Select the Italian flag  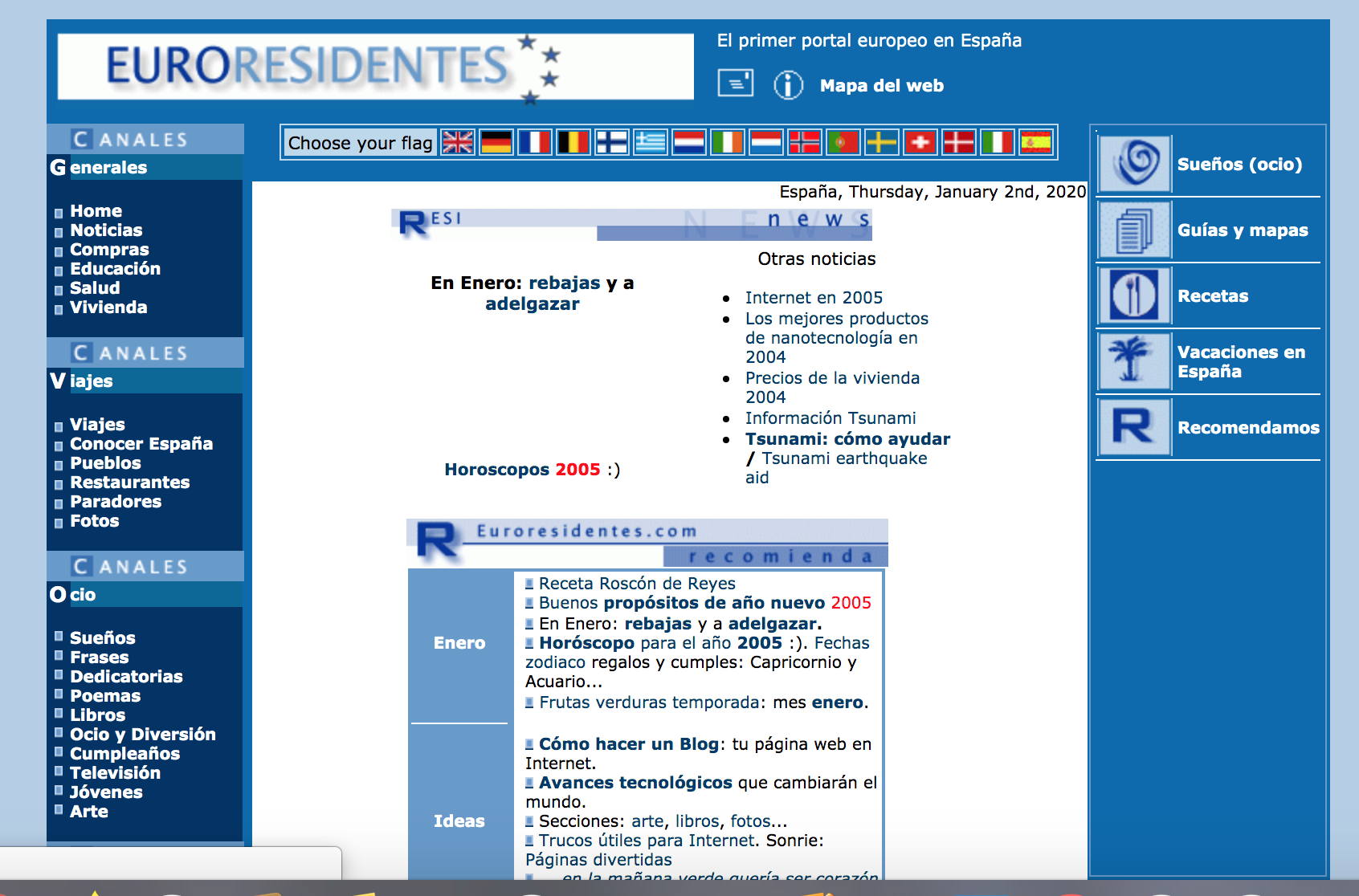(x=996, y=143)
